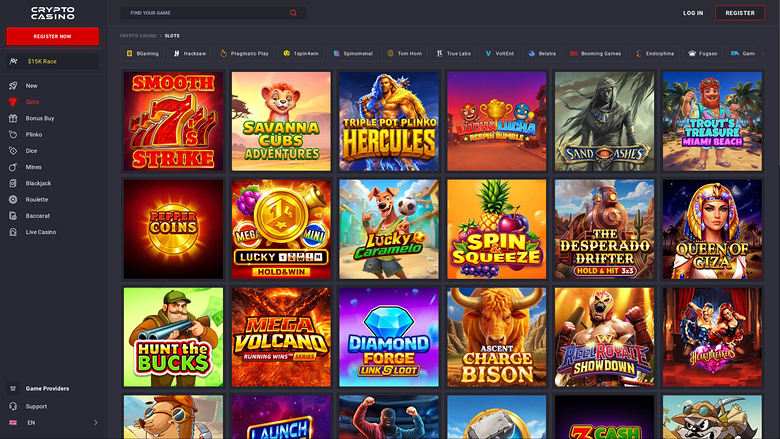Click the search magnifier icon
Image resolution: width=780 pixels, height=439 pixels.
293,13
